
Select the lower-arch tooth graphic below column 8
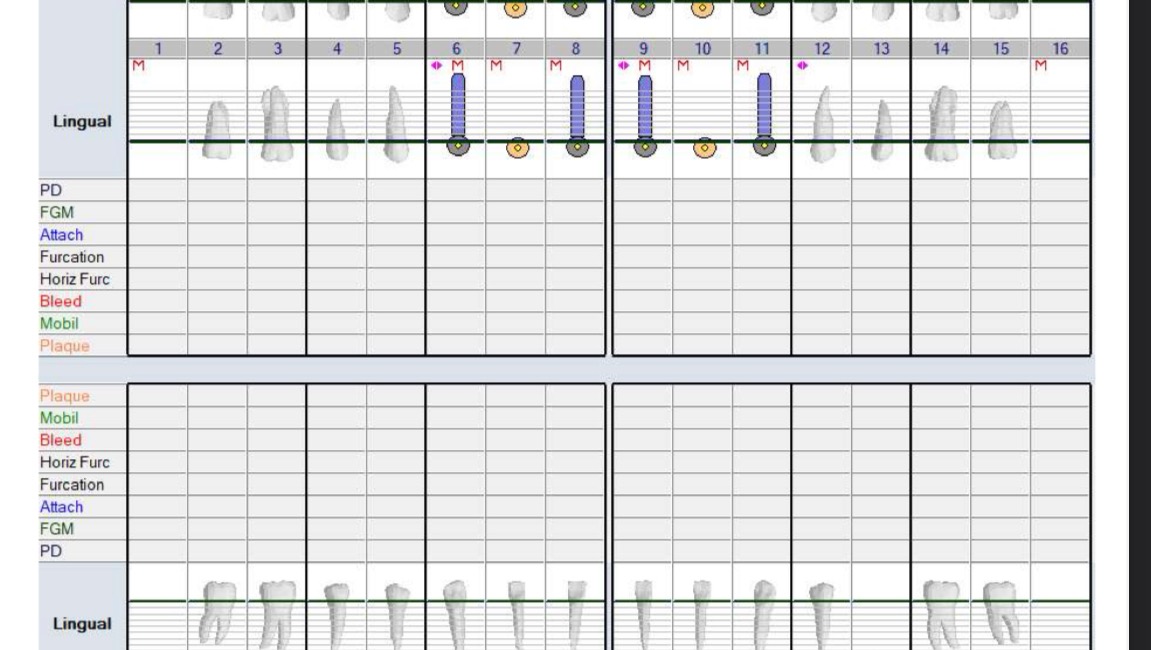pyautogui.click(x=577, y=615)
